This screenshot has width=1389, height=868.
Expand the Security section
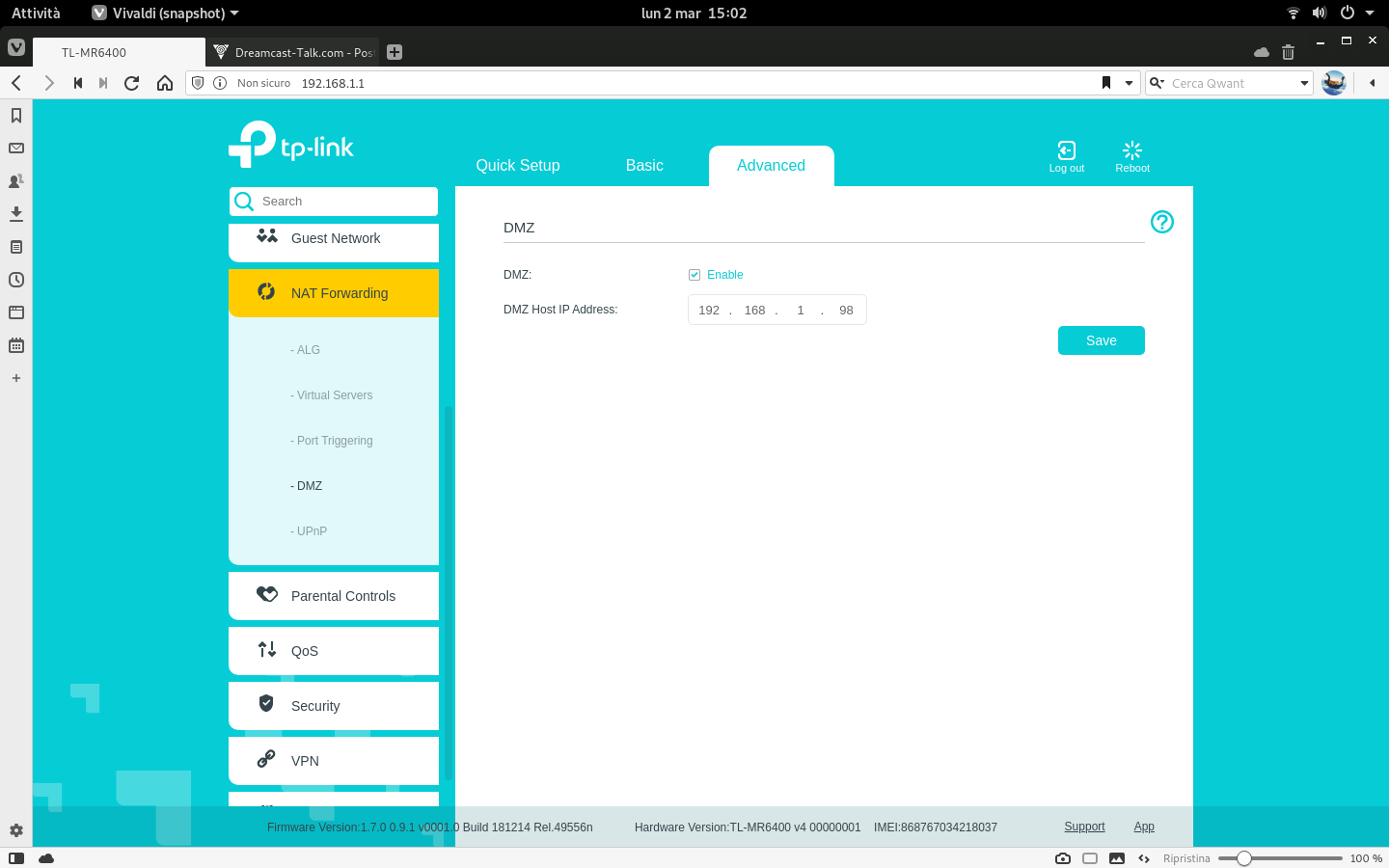point(334,706)
